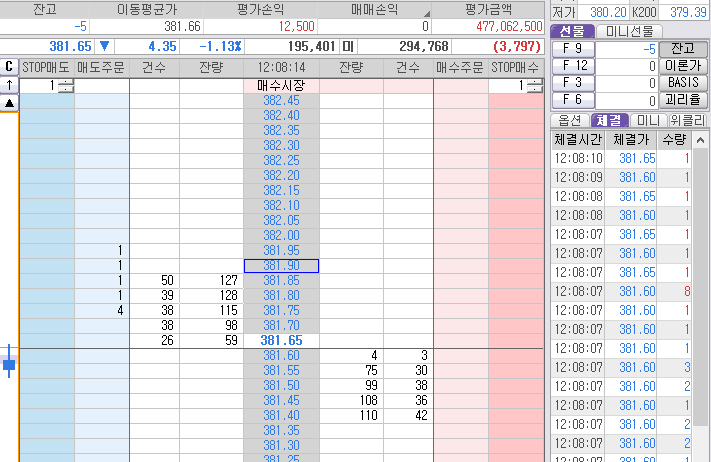Viewport: 711px width, 462px height.
Task: Click the F 9 button
Action: tap(573, 49)
